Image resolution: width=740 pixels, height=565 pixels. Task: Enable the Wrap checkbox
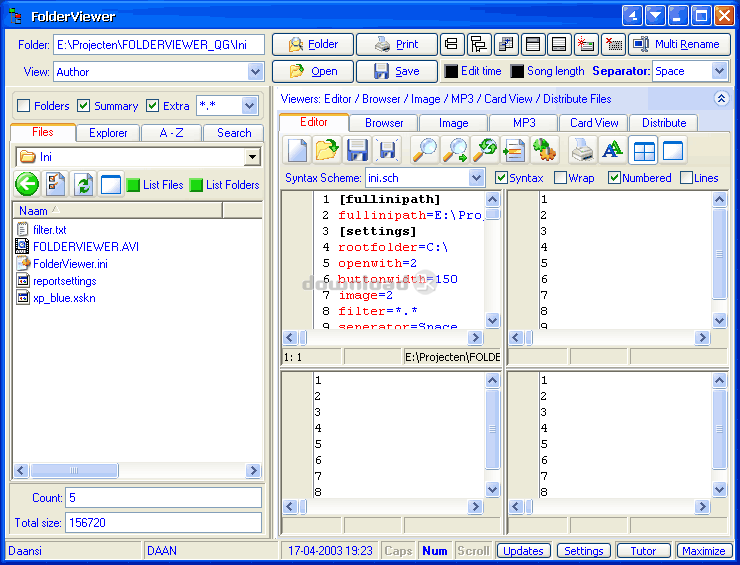point(560,178)
